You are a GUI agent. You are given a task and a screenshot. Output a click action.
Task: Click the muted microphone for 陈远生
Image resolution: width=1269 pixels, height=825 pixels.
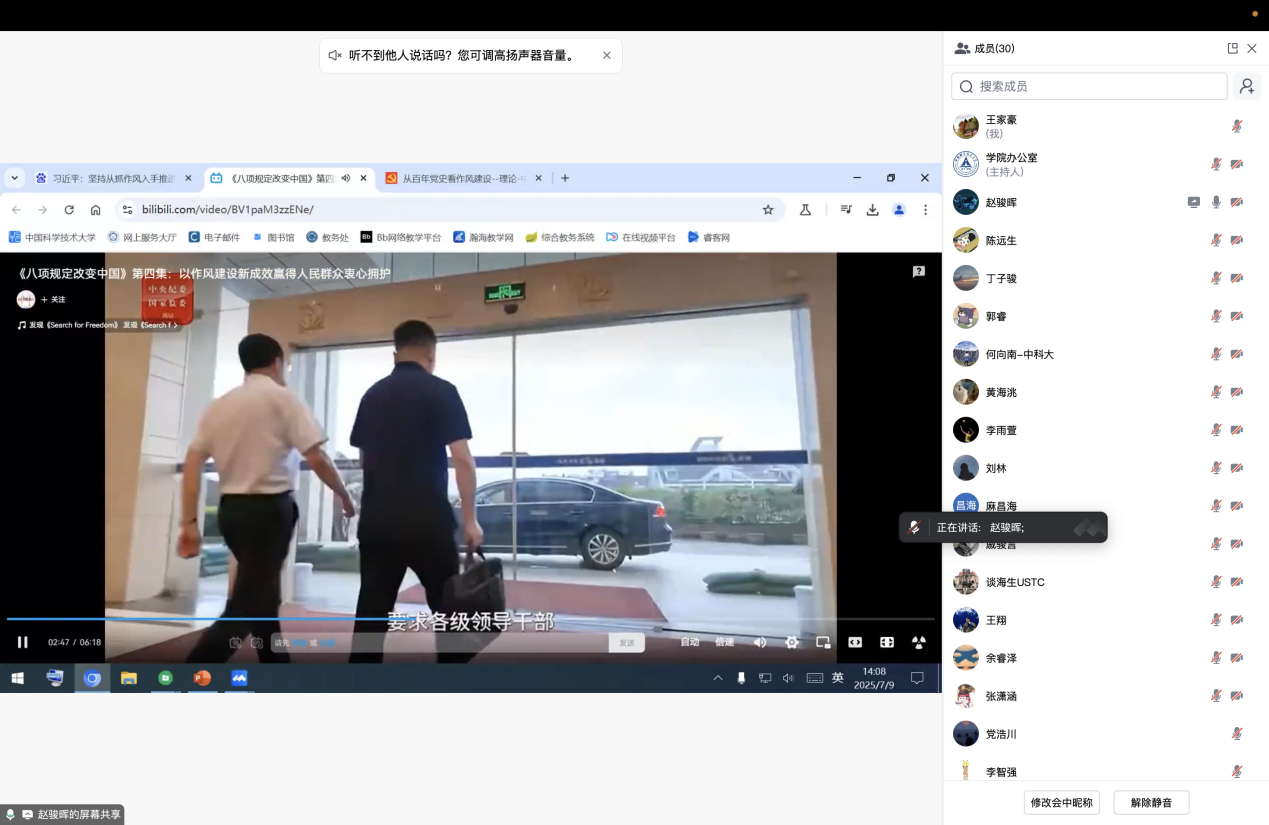coord(1216,240)
